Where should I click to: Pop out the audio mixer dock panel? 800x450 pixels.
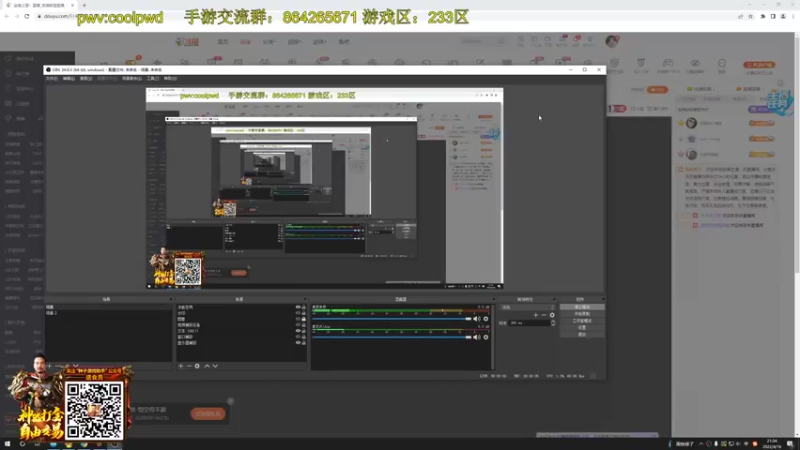[493, 299]
